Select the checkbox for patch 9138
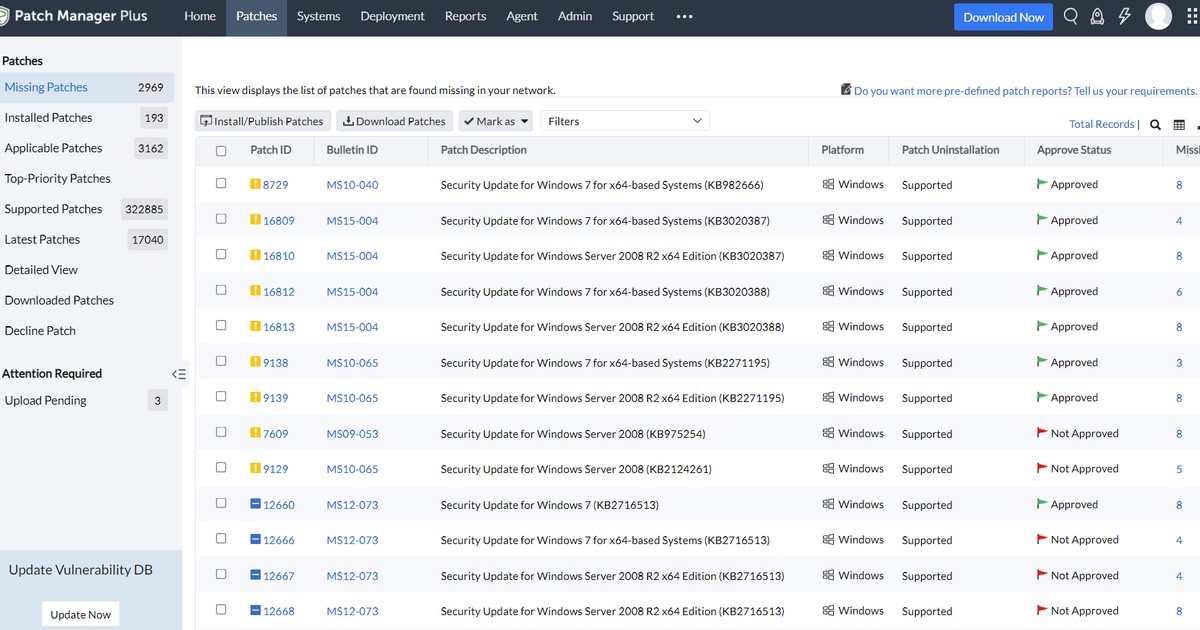 221,361
